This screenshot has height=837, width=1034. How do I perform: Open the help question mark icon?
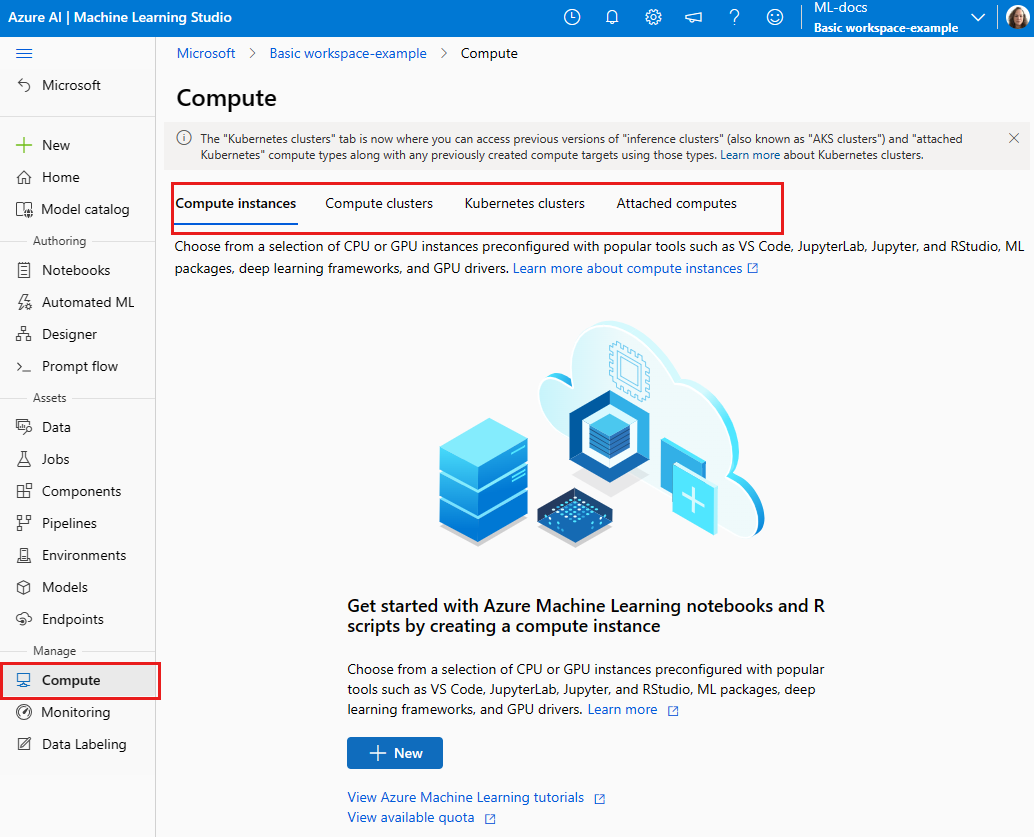click(x=734, y=17)
